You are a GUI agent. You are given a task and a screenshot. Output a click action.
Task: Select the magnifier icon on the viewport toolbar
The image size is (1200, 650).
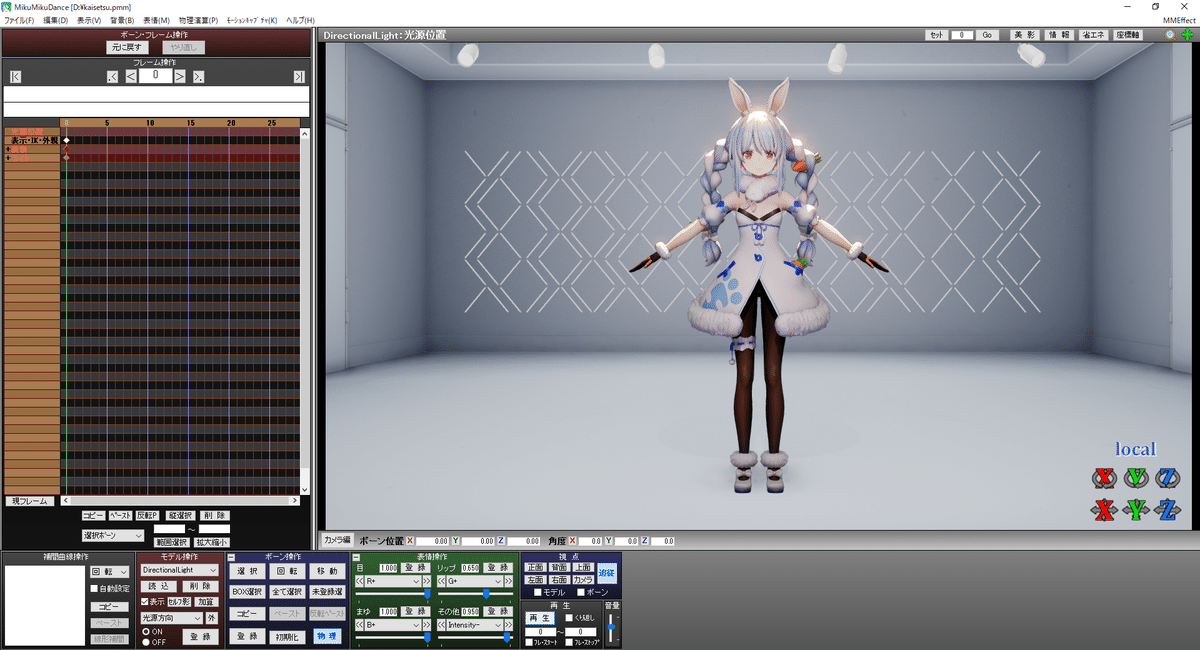(x=1169, y=34)
